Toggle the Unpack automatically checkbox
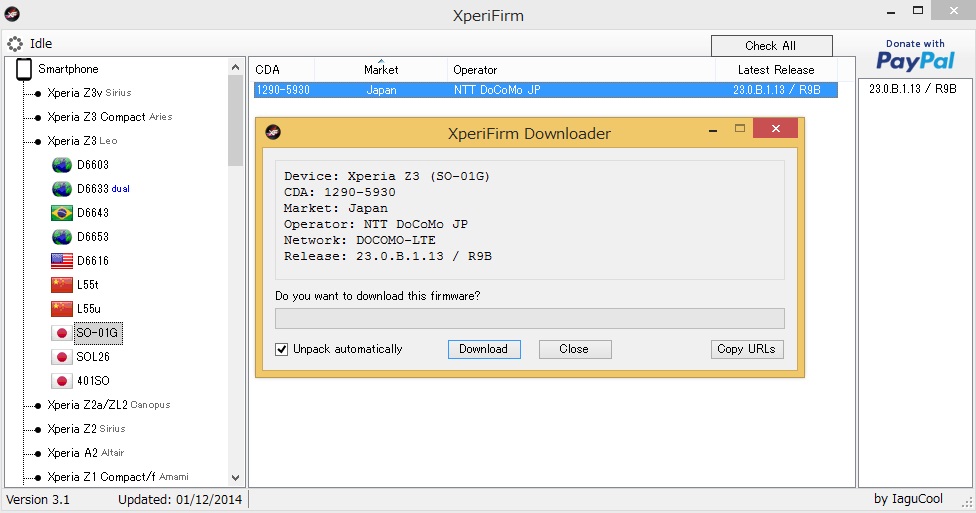Screen dimensions: 976x513 point(281,349)
